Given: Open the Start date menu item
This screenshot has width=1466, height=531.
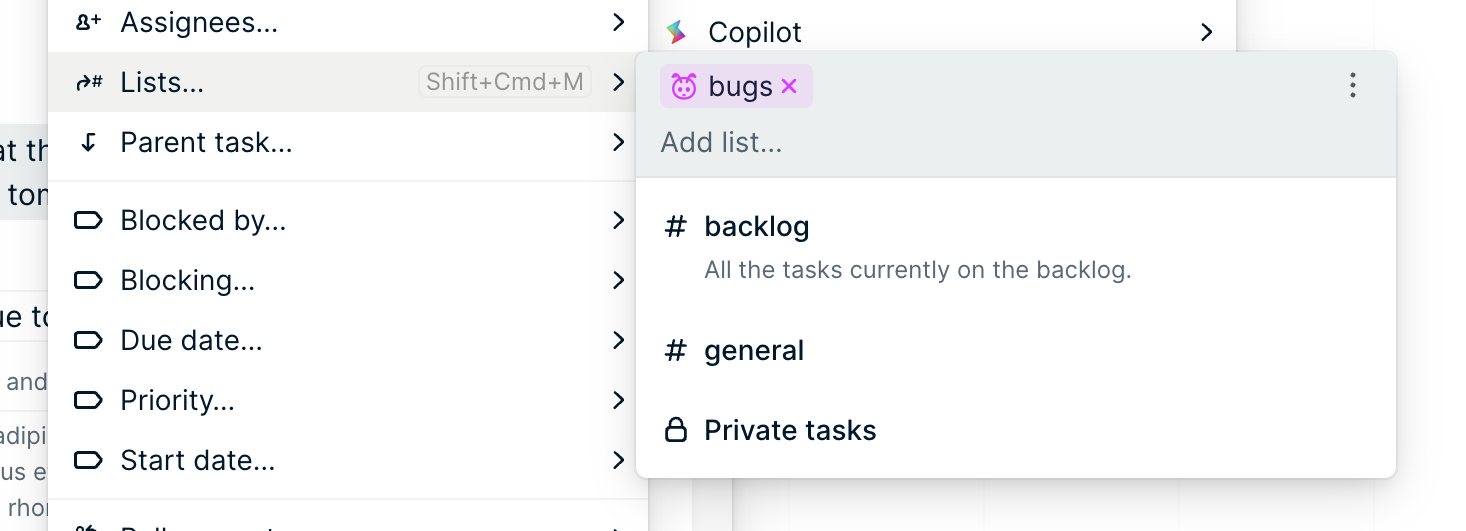Looking at the screenshot, I should (x=197, y=461).
